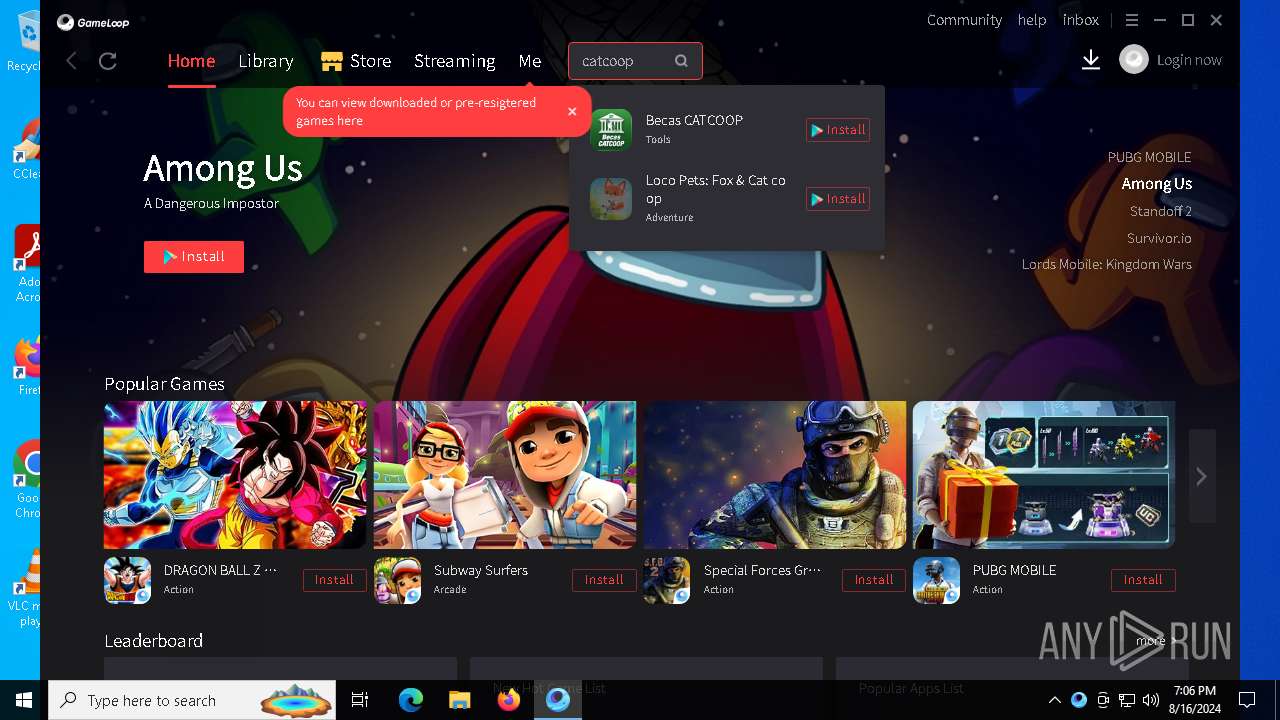Open the network tray icon
1280x720 pixels.
(x=1127, y=700)
